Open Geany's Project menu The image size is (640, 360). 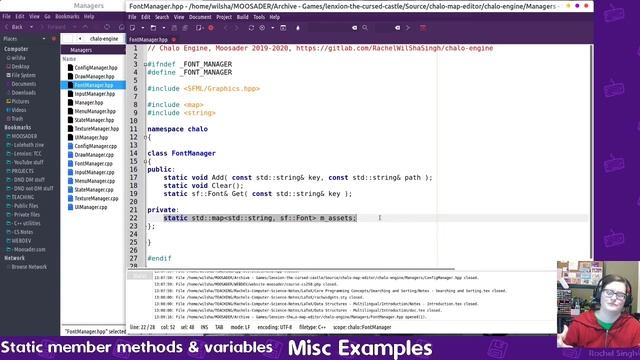point(224,17)
